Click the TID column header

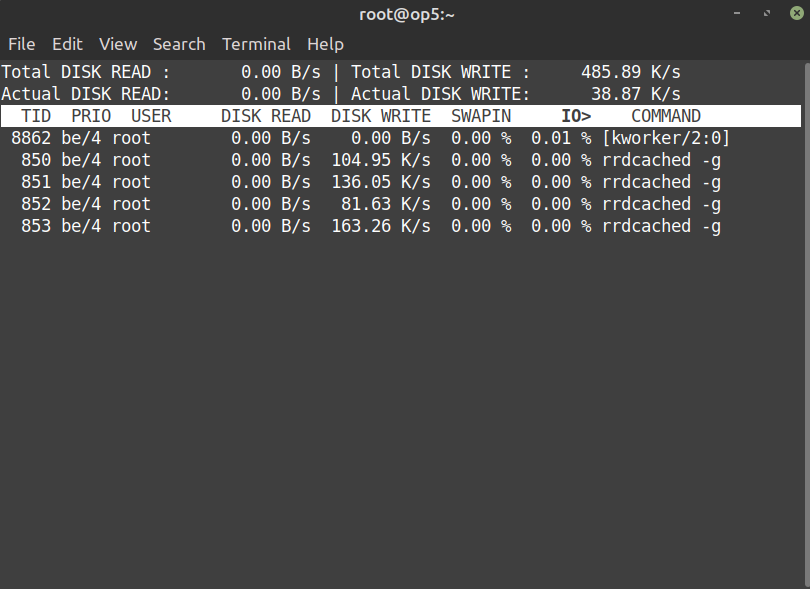pyautogui.click(x=36, y=116)
